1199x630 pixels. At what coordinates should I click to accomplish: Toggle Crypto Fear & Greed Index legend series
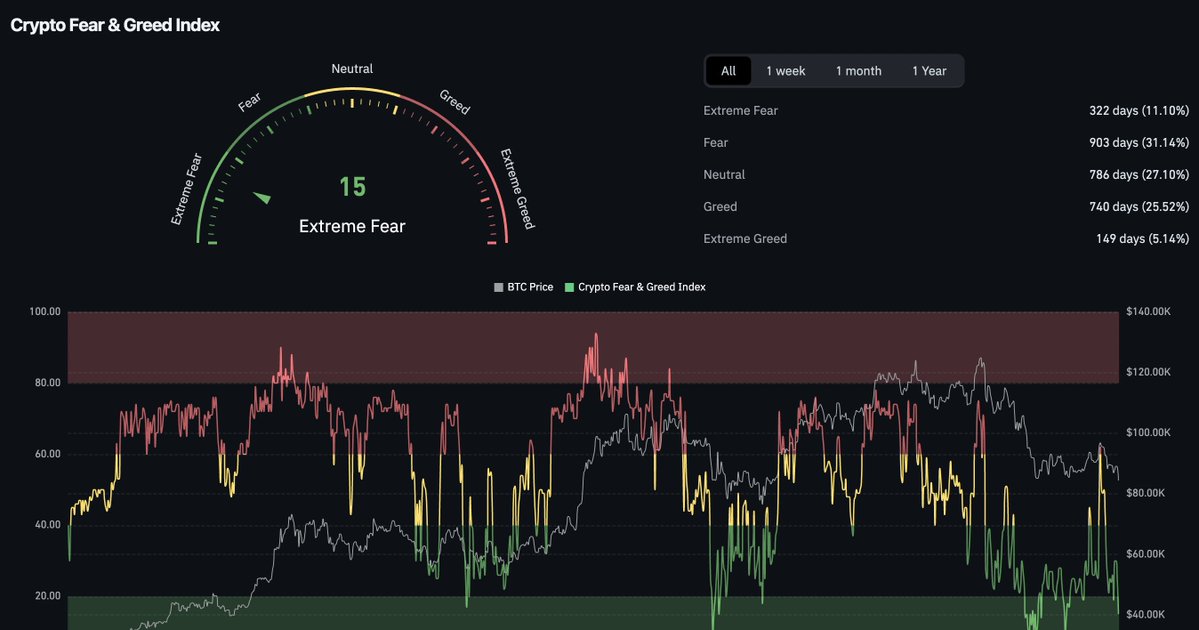(x=635, y=287)
